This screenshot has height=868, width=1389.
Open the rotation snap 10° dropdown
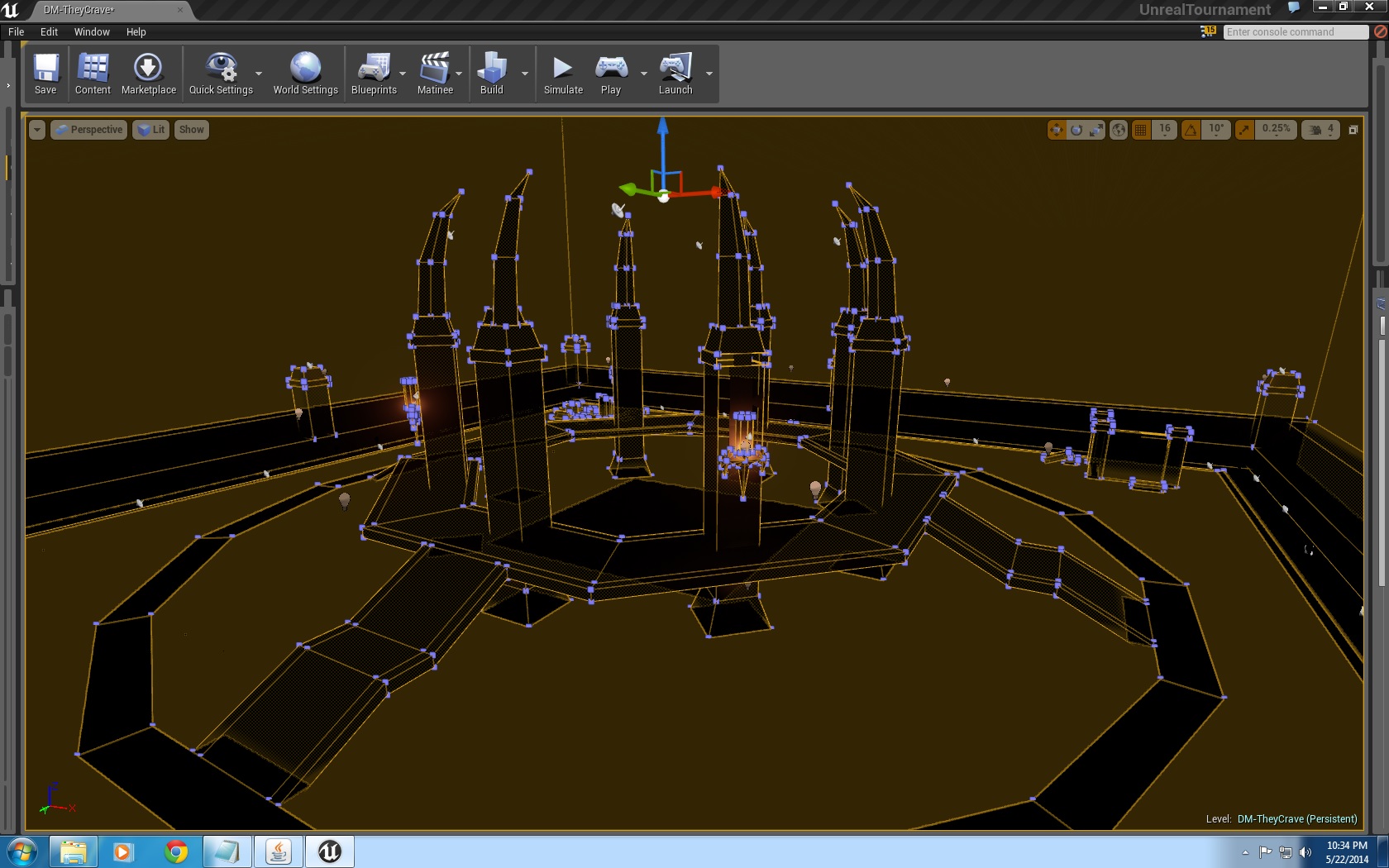1216,130
